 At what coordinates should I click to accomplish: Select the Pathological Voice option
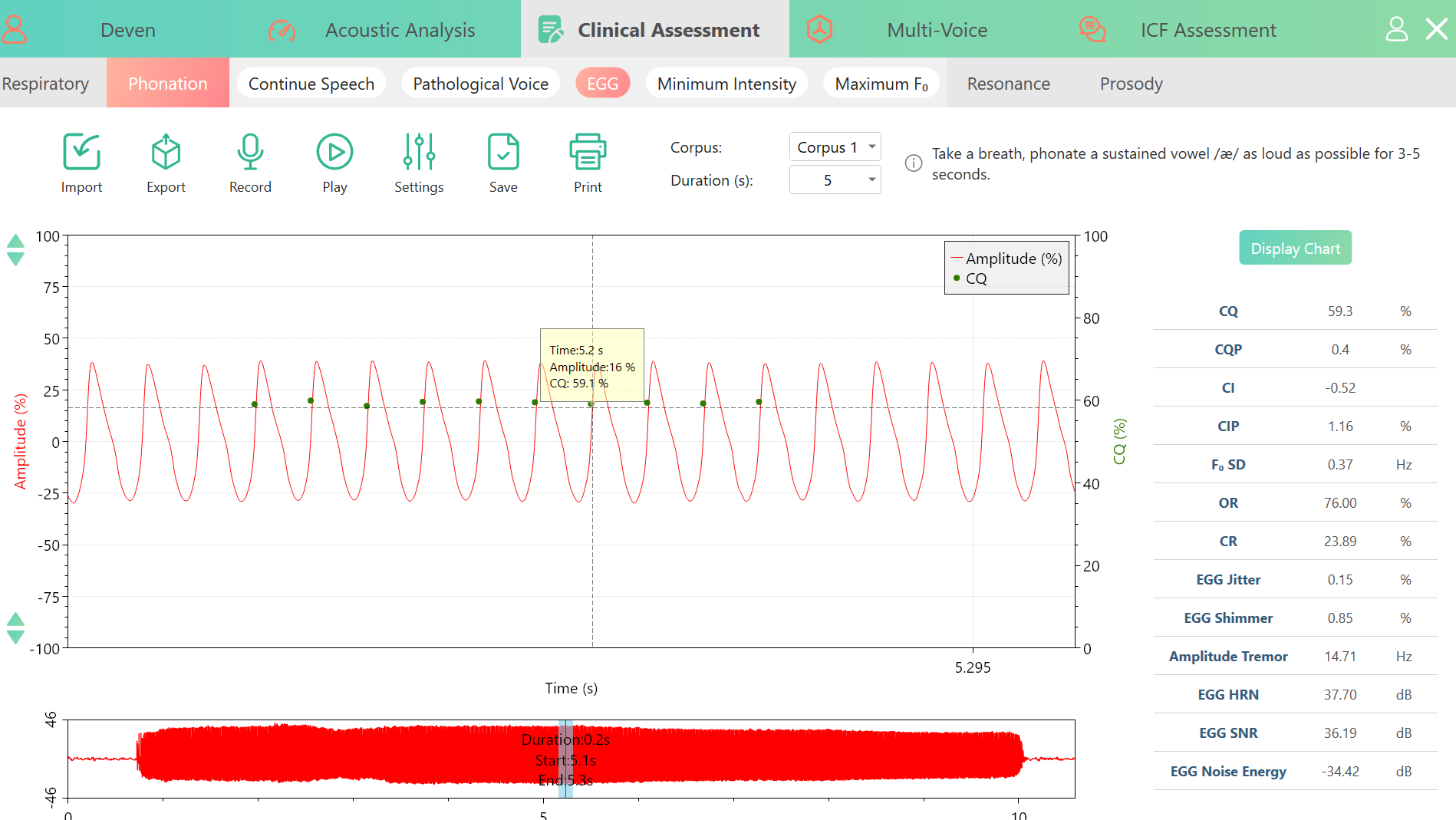tap(480, 84)
